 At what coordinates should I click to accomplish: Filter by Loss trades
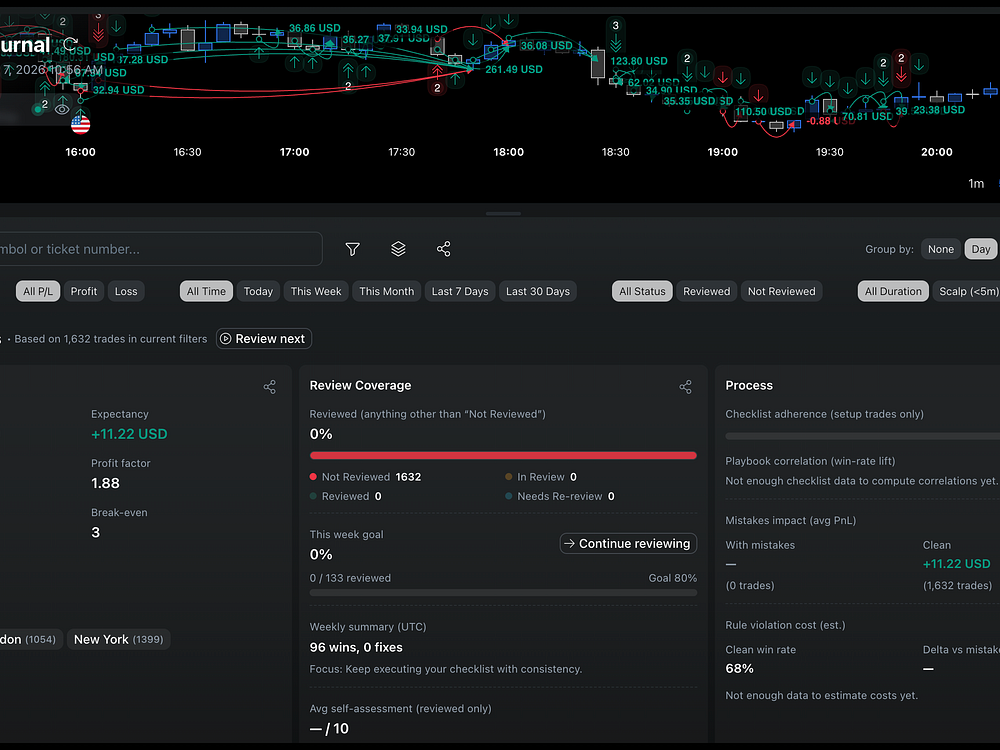126,291
